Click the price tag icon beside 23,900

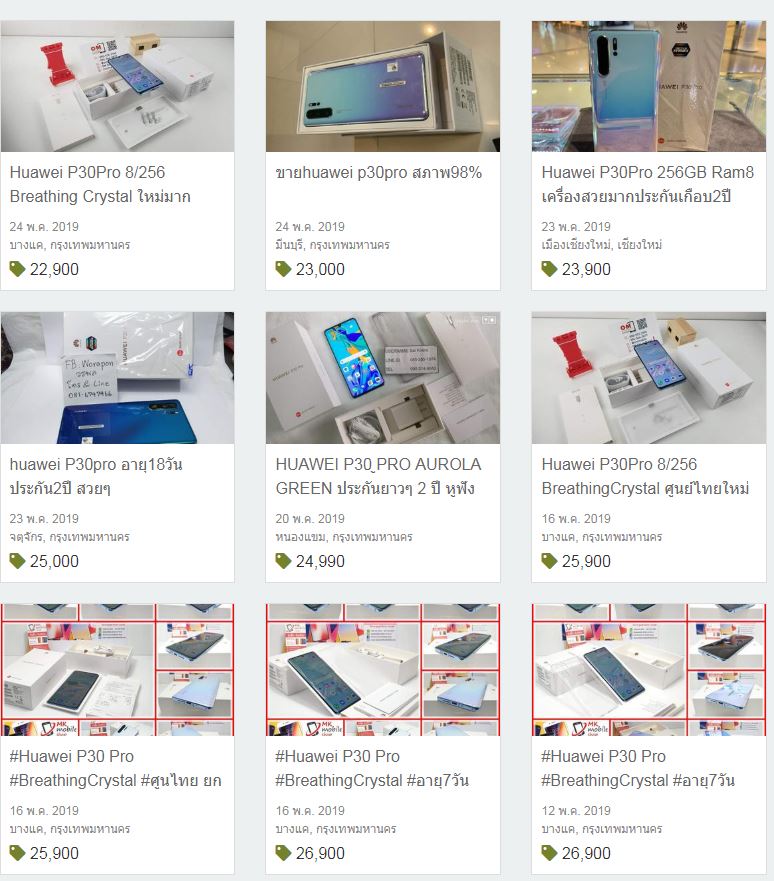click(549, 269)
